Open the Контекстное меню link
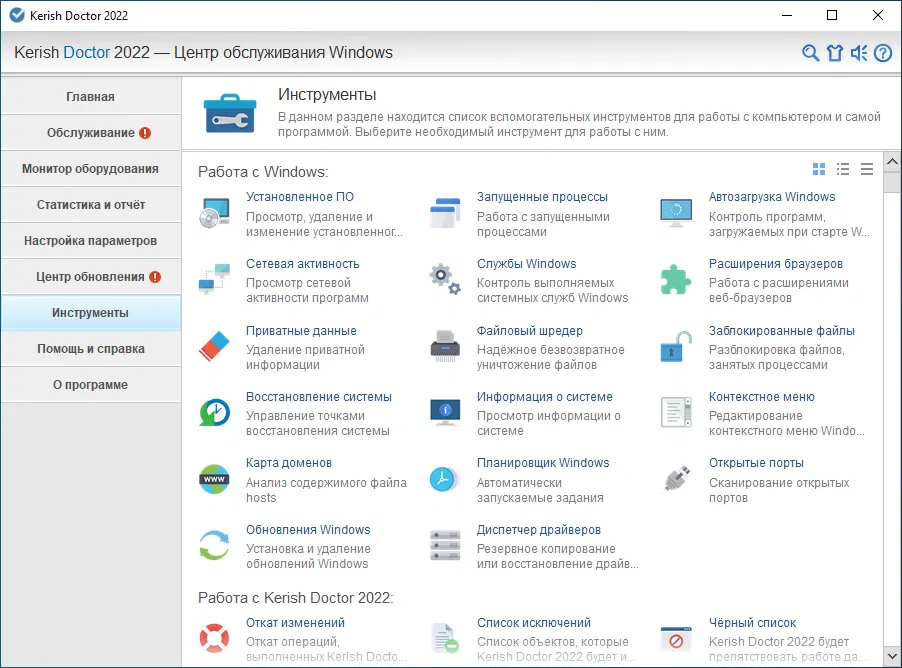 coord(761,397)
